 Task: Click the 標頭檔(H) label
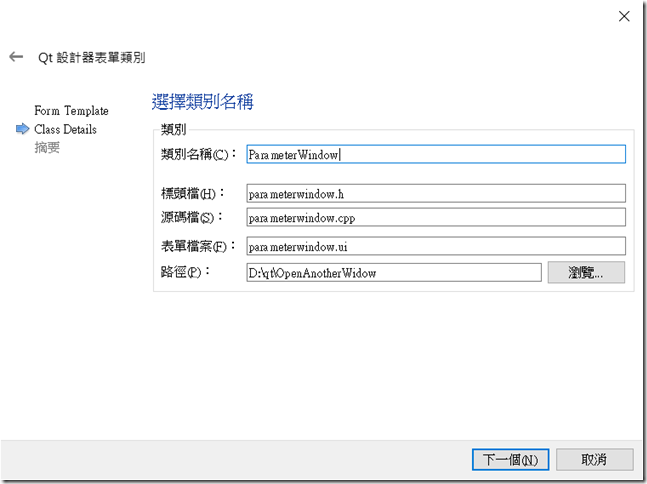(x=193, y=193)
